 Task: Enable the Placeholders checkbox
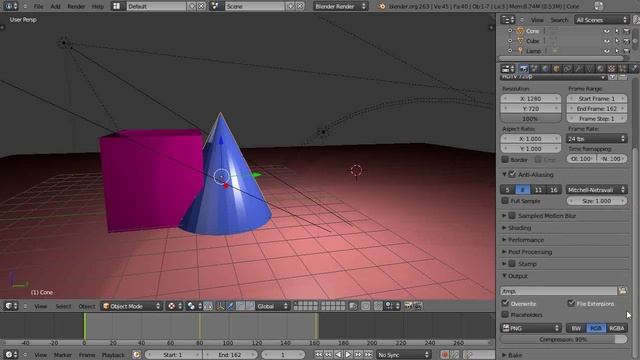[505, 315]
